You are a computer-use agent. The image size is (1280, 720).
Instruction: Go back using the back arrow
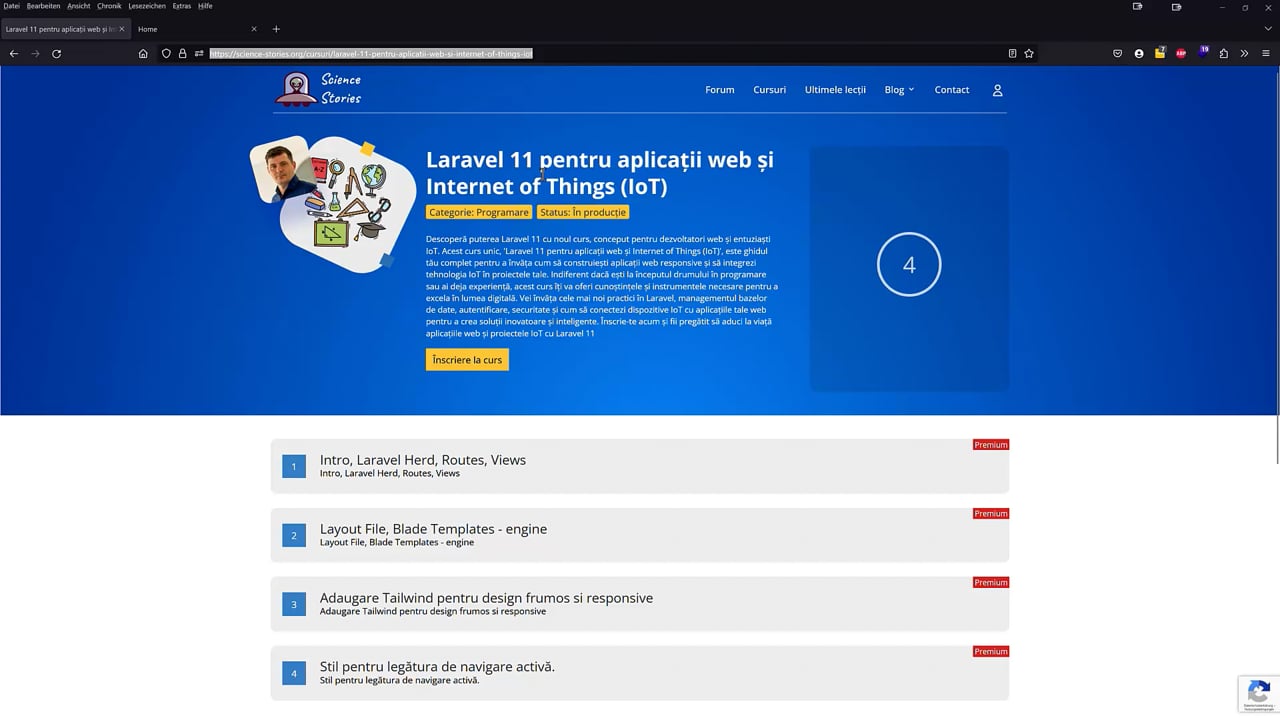[x=14, y=54]
